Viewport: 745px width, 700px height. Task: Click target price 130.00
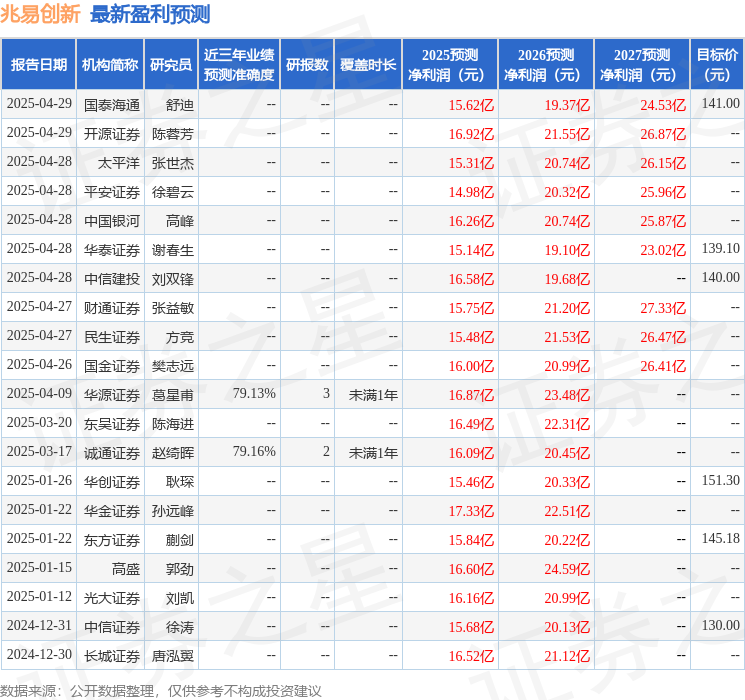click(721, 625)
